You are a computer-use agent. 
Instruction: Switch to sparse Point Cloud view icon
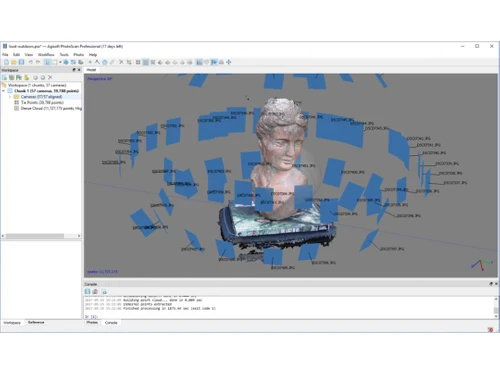138,62
